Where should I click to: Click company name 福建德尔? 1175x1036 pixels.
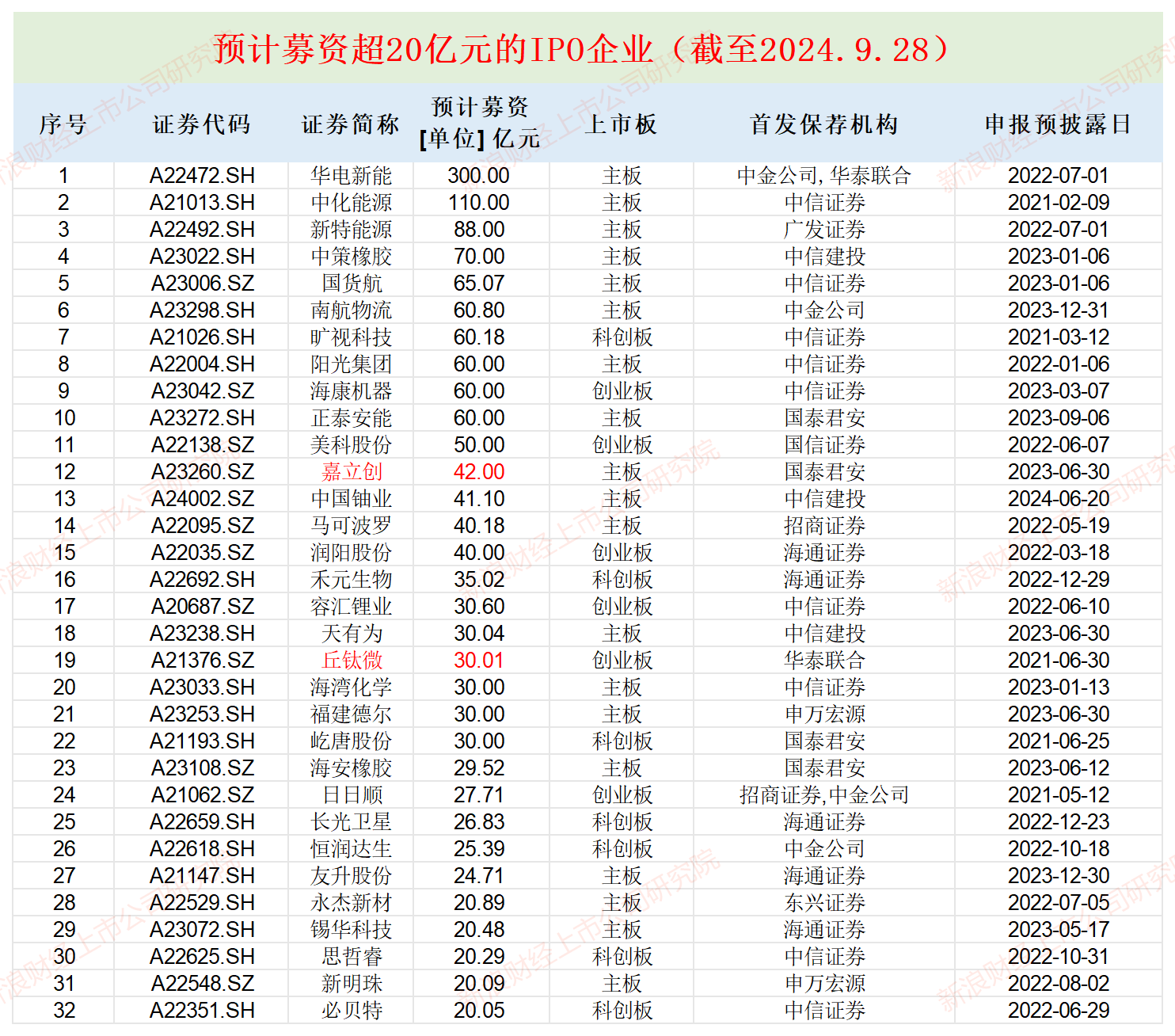[x=351, y=714]
